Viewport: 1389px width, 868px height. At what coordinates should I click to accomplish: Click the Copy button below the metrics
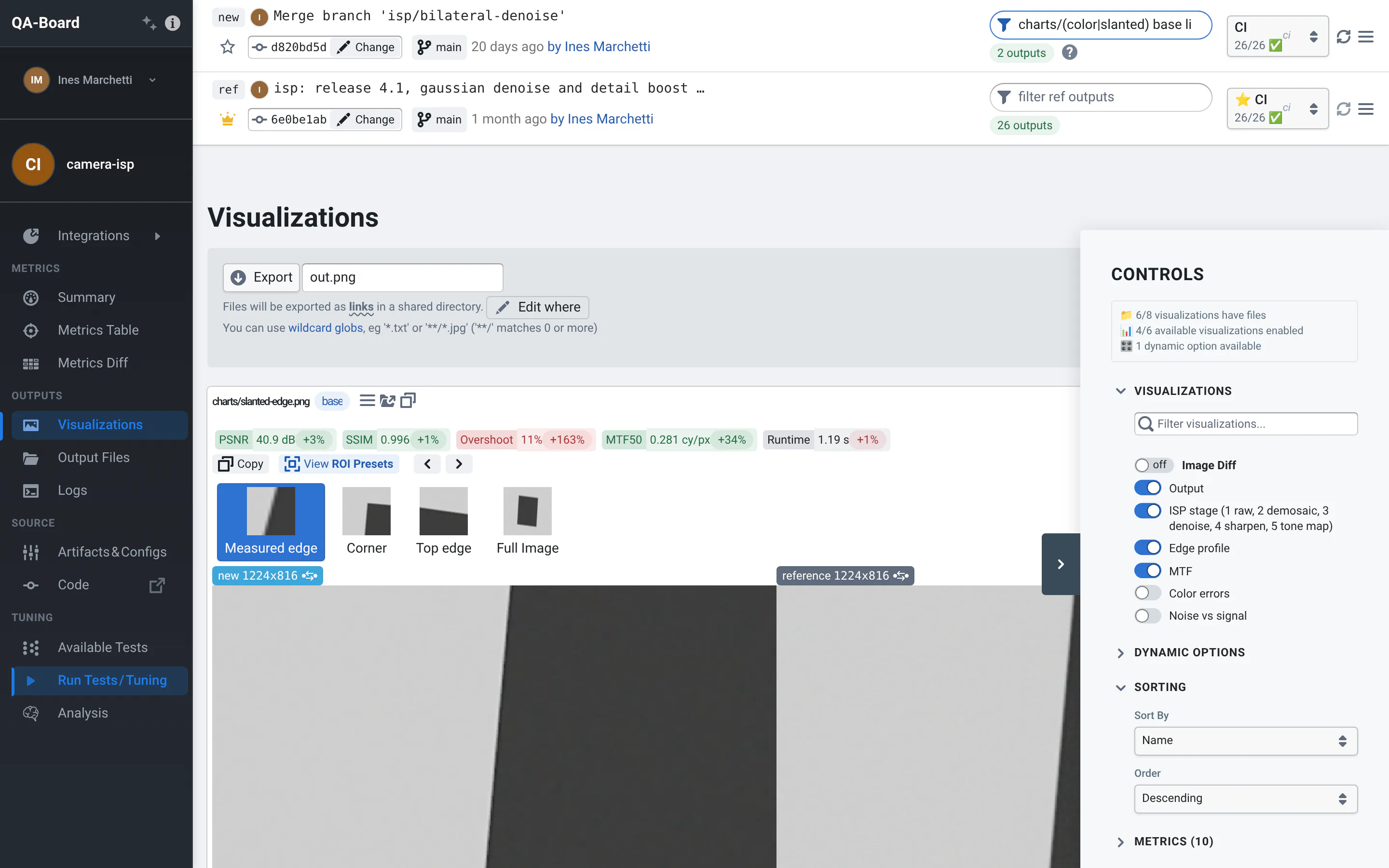241,464
